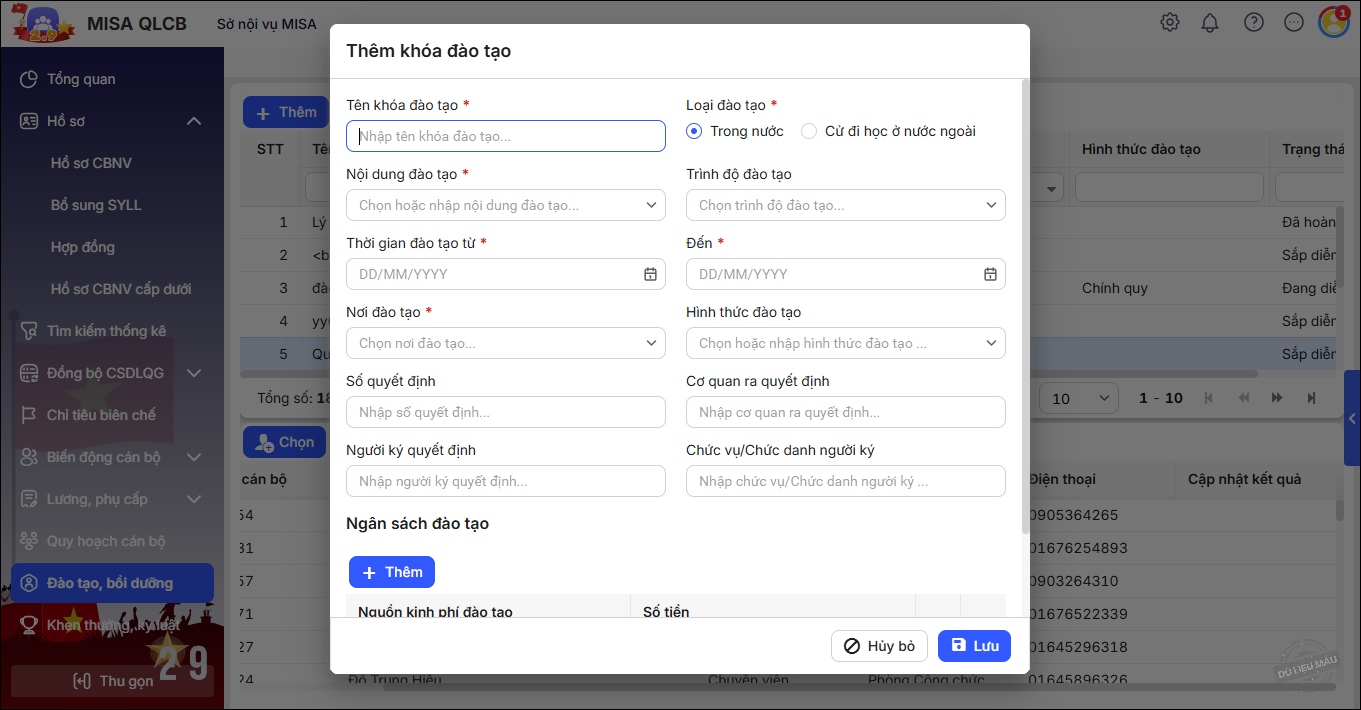The height and width of the screenshot is (710, 1361).
Task: Open the 'Nơi đào tạo' dropdown
Action: (650, 343)
